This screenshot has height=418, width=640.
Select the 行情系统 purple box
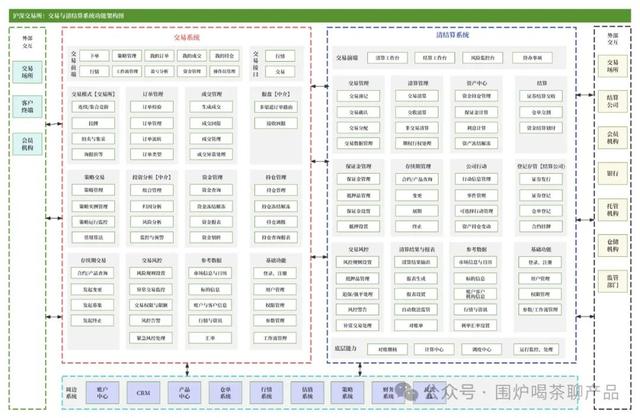pos(266,393)
